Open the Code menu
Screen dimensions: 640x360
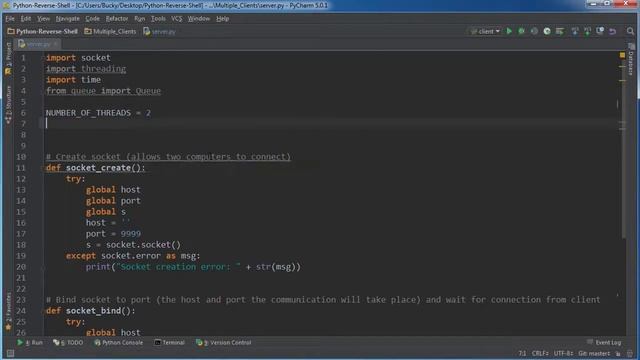tap(92, 18)
